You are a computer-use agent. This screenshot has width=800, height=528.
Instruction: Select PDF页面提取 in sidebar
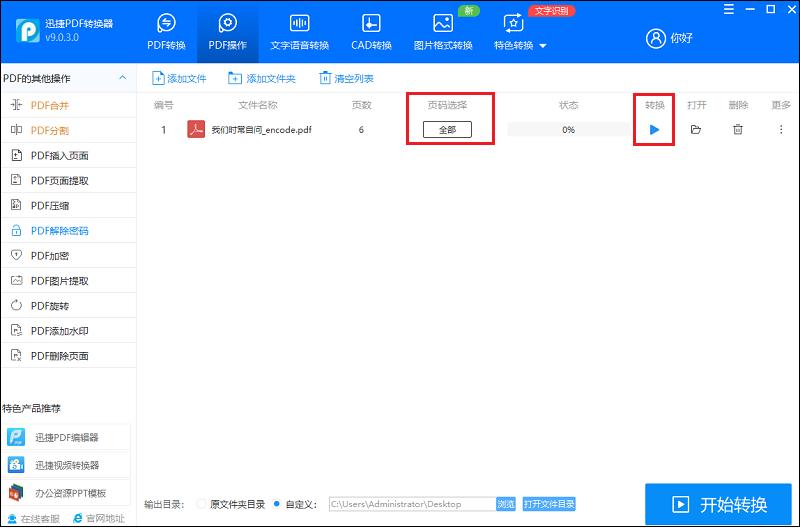click(69, 180)
